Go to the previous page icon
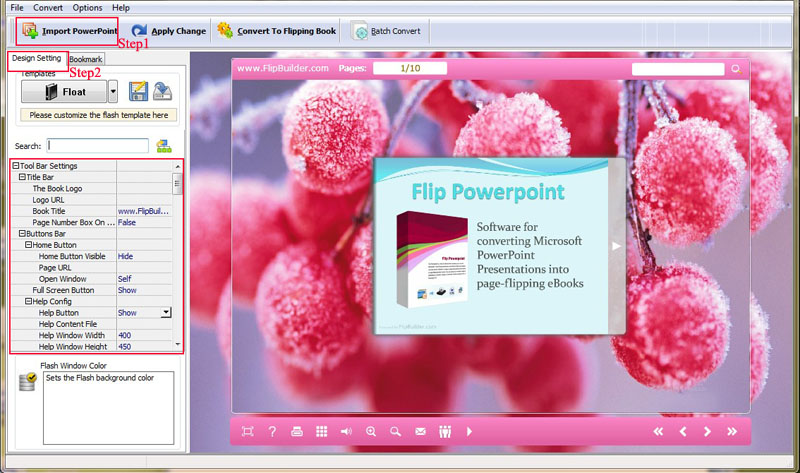 (x=683, y=432)
